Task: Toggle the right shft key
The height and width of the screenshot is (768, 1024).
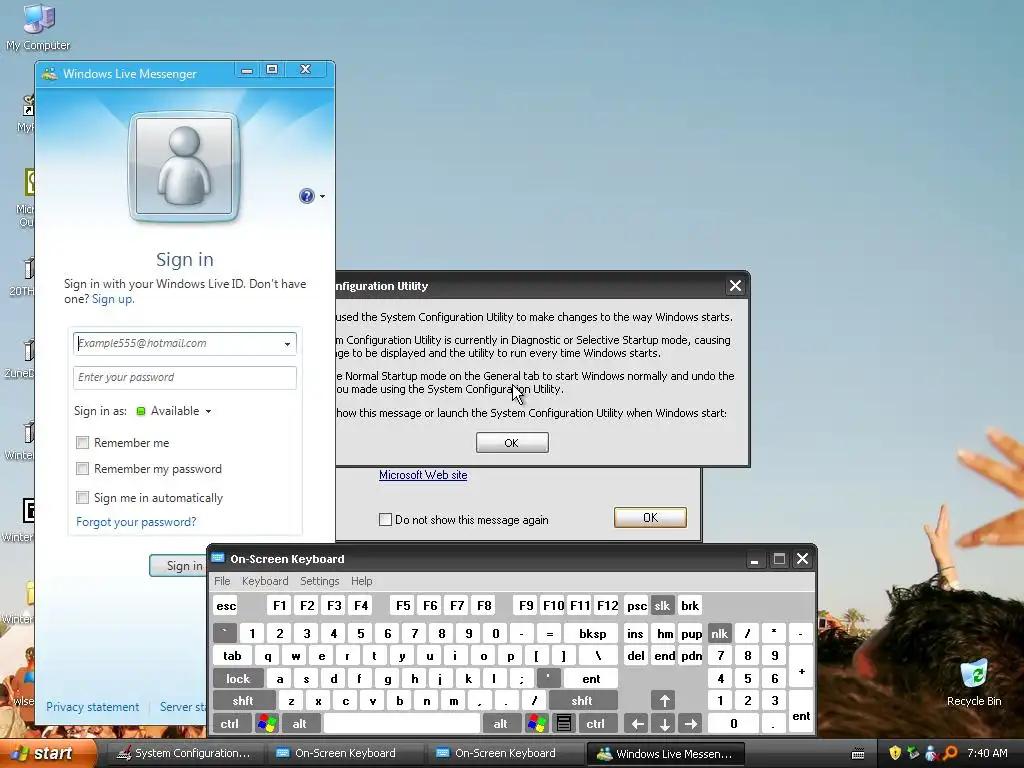Action: pyautogui.click(x=583, y=701)
